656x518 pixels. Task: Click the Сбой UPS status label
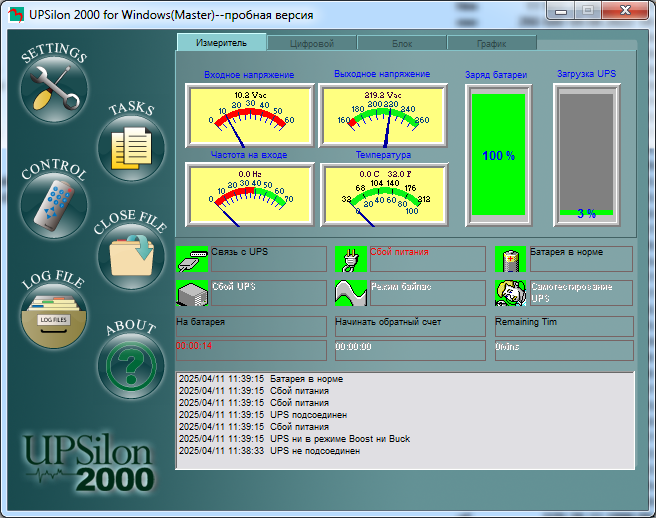[269, 293]
